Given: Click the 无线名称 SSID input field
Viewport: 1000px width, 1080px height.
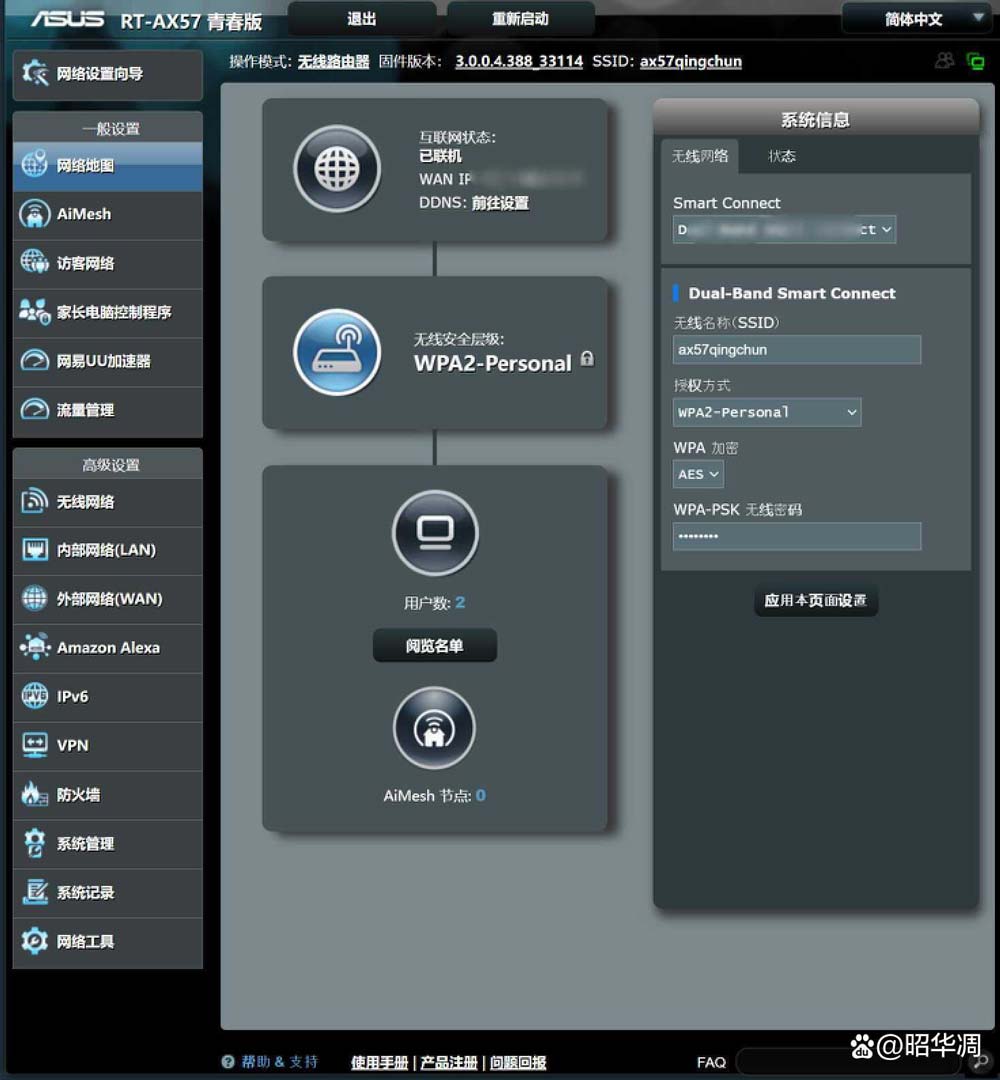Looking at the screenshot, I should [x=796, y=350].
